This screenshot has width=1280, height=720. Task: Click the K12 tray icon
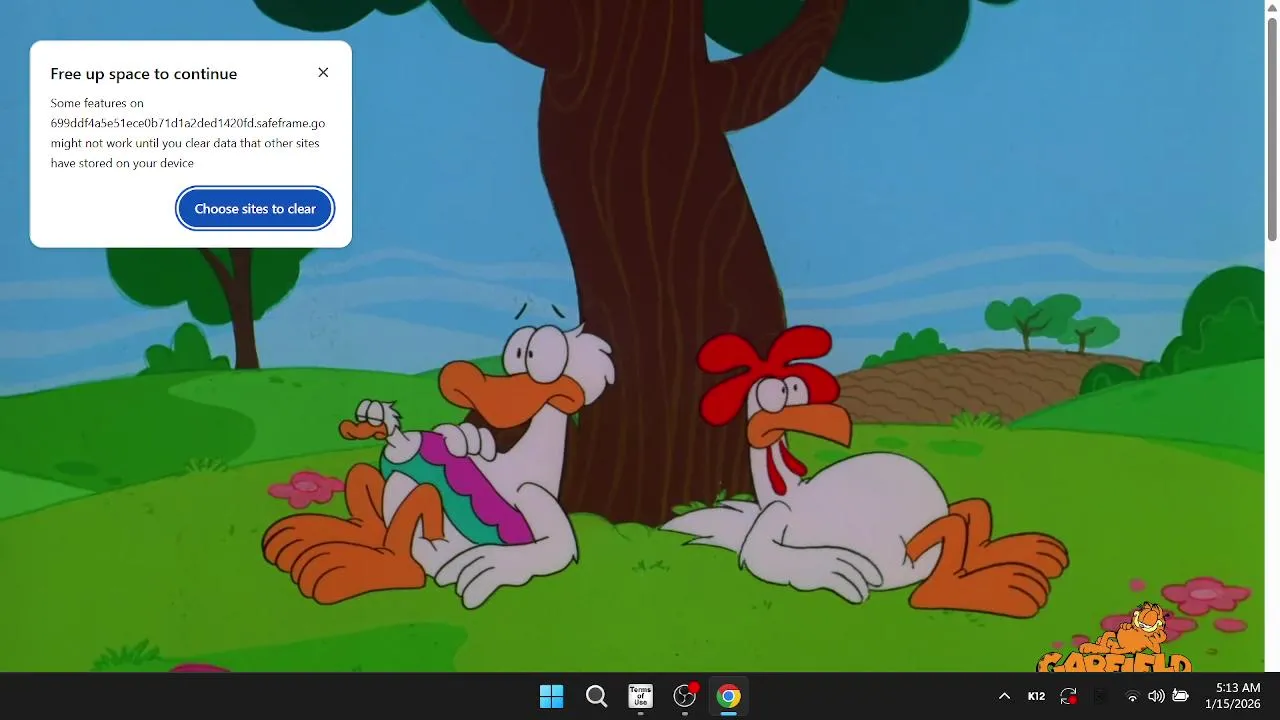click(1036, 696)
